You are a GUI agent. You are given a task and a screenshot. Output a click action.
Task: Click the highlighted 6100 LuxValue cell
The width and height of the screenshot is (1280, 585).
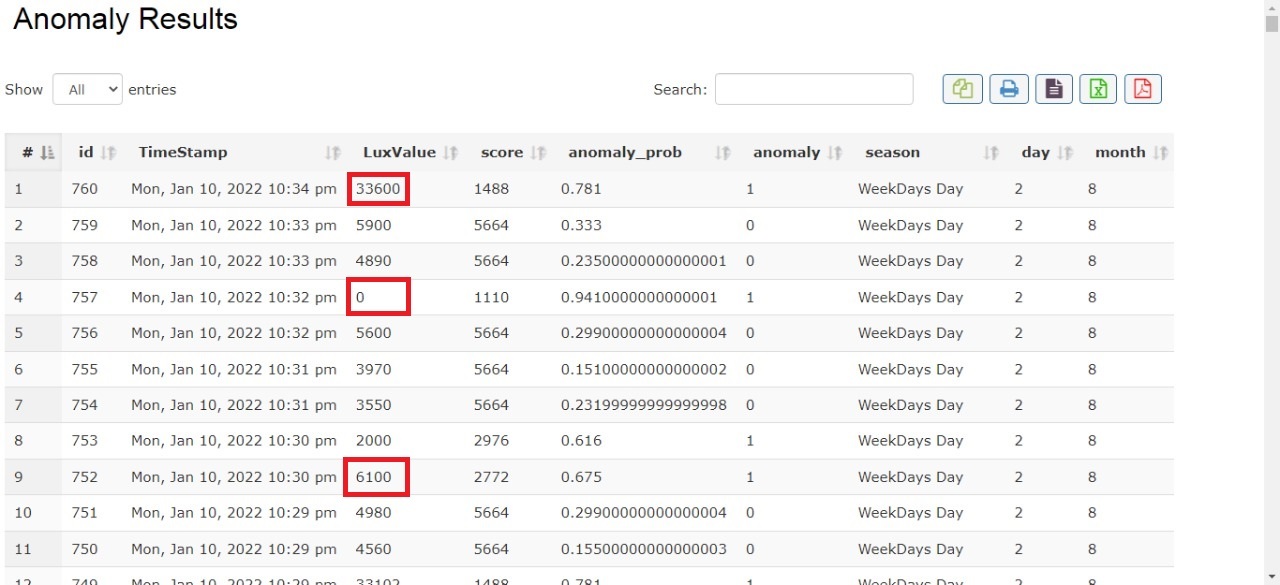coord(375,477)
